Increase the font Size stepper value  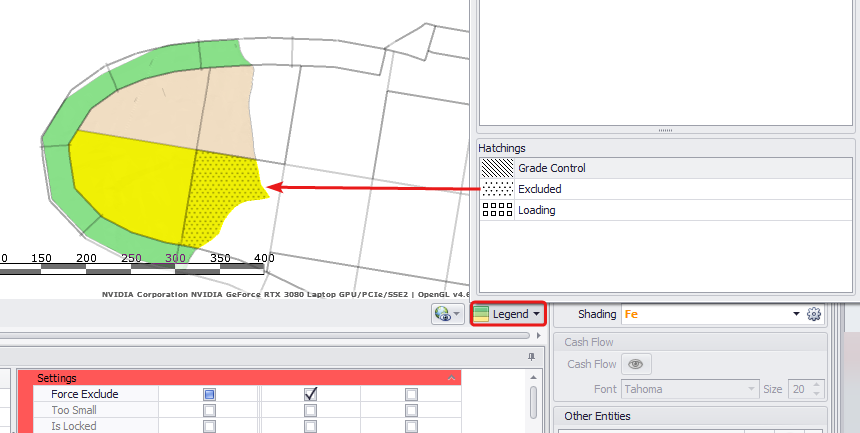tap(820, 385)
